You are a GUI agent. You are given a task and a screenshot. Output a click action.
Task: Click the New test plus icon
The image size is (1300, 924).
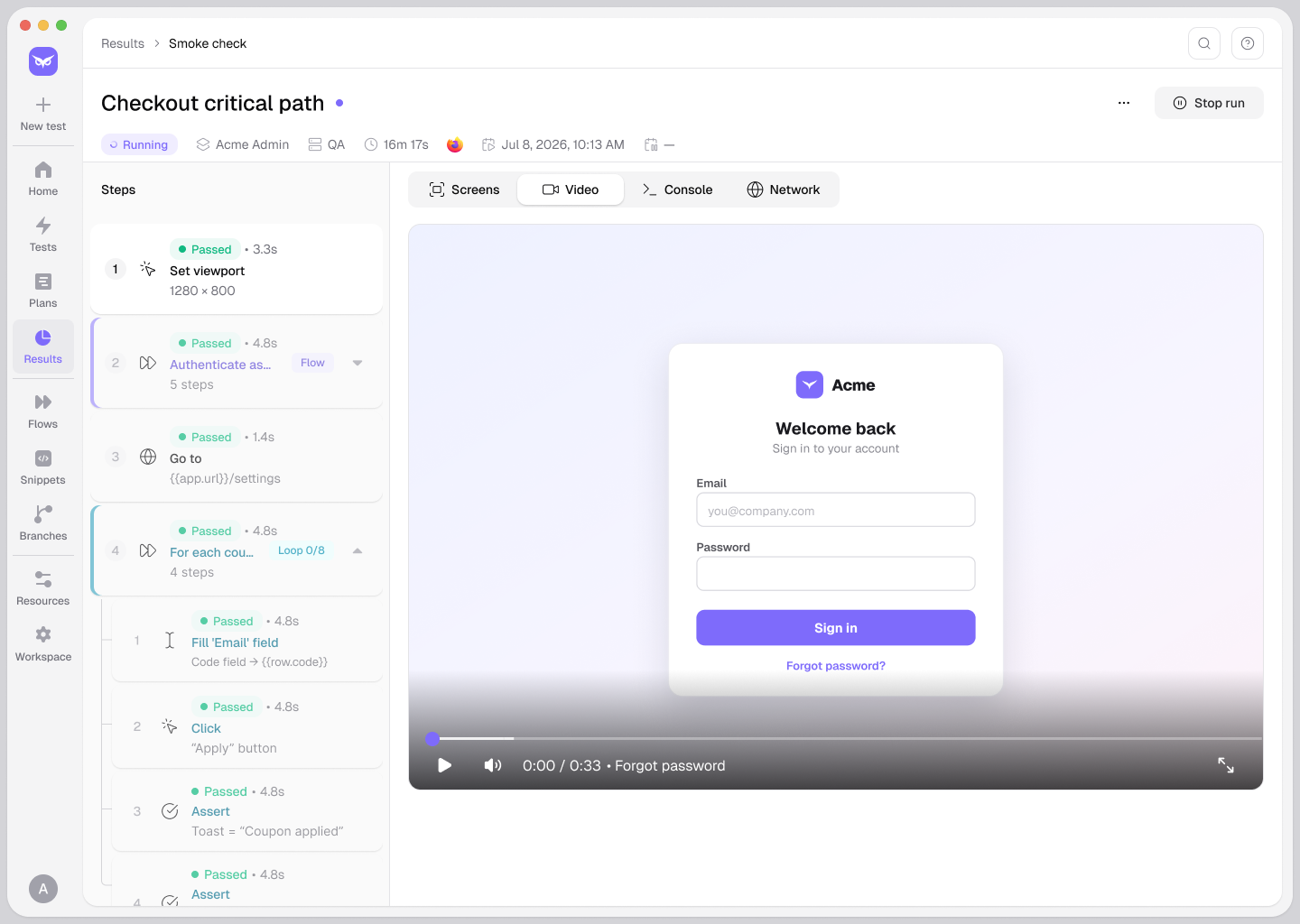click(x=43, y=105)
